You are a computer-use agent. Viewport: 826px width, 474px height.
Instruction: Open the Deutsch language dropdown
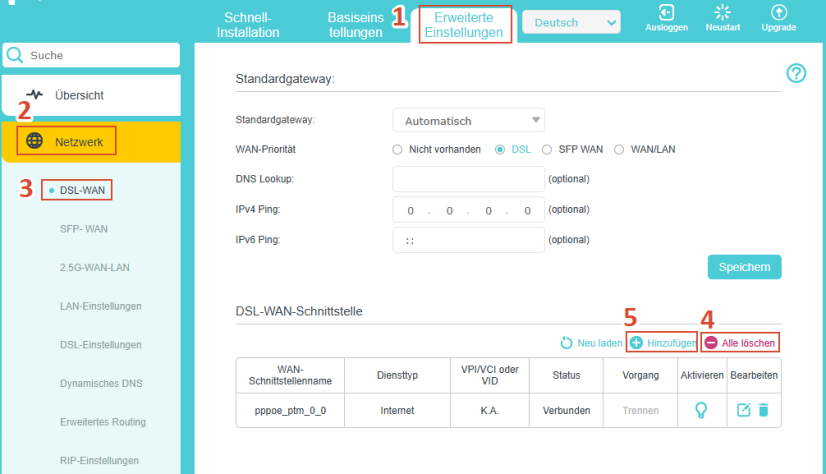tap(571, 23)
